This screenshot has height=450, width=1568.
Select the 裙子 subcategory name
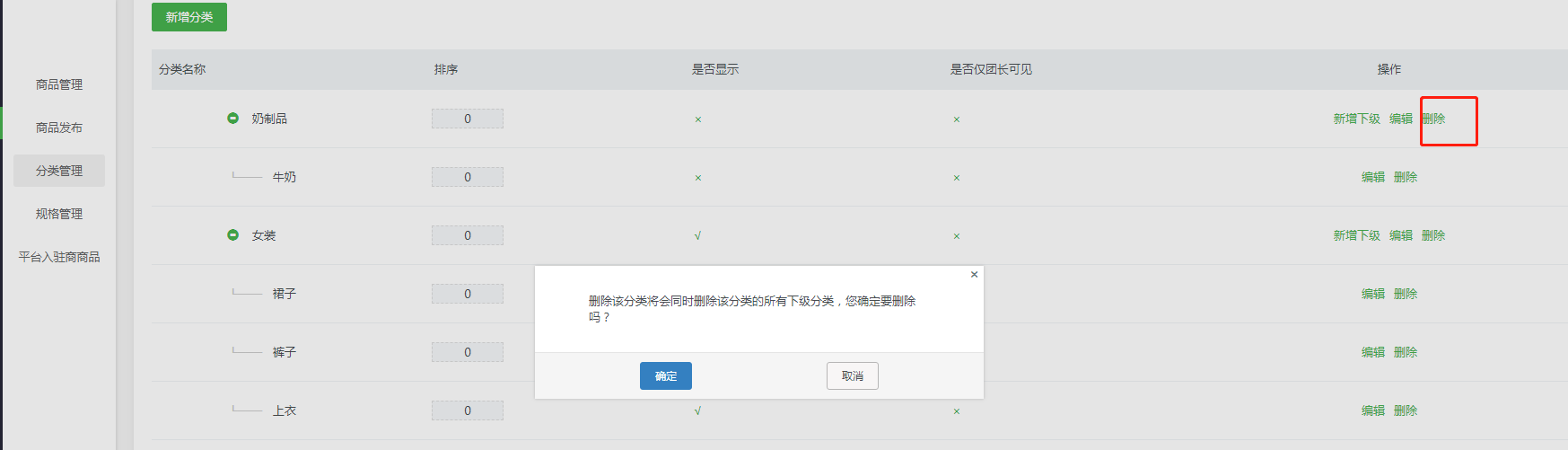point(285,294)
